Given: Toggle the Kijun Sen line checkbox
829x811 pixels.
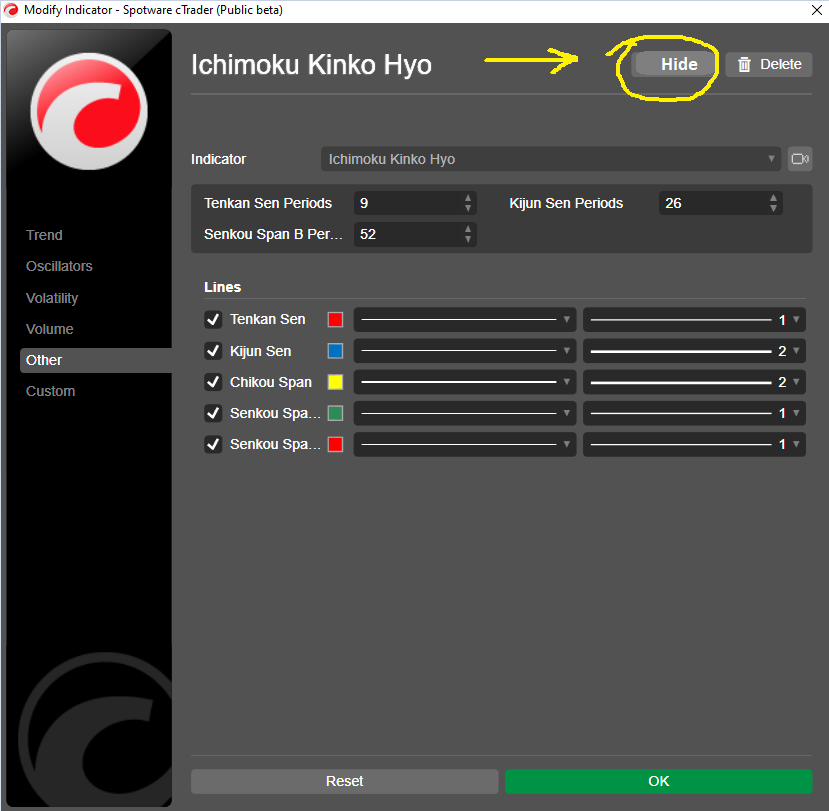Looking at the screenshot, I should point(213,351).
